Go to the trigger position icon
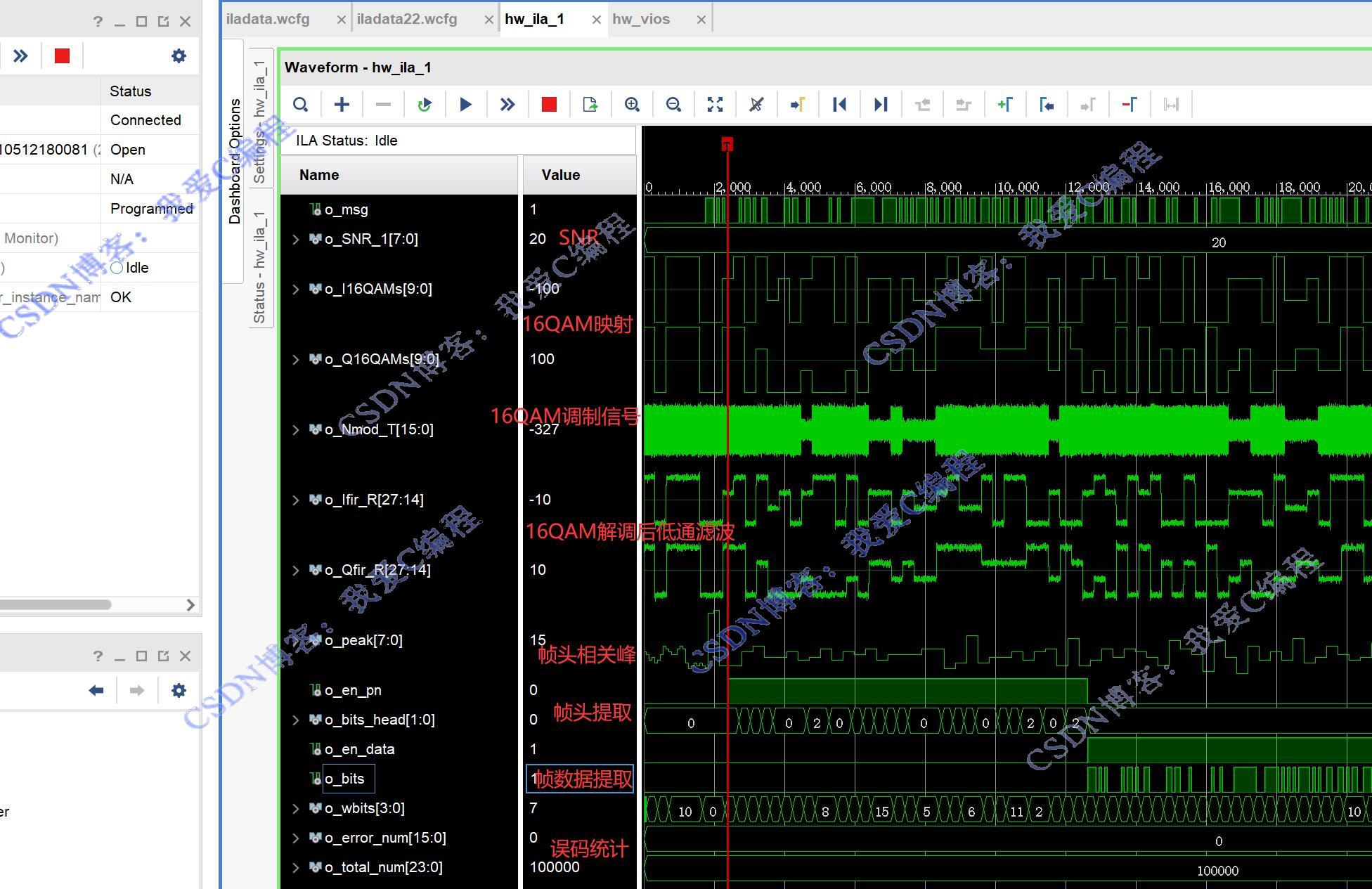Image resolution: width=1372 pixels, height=889 pixels. coord(798,105)
